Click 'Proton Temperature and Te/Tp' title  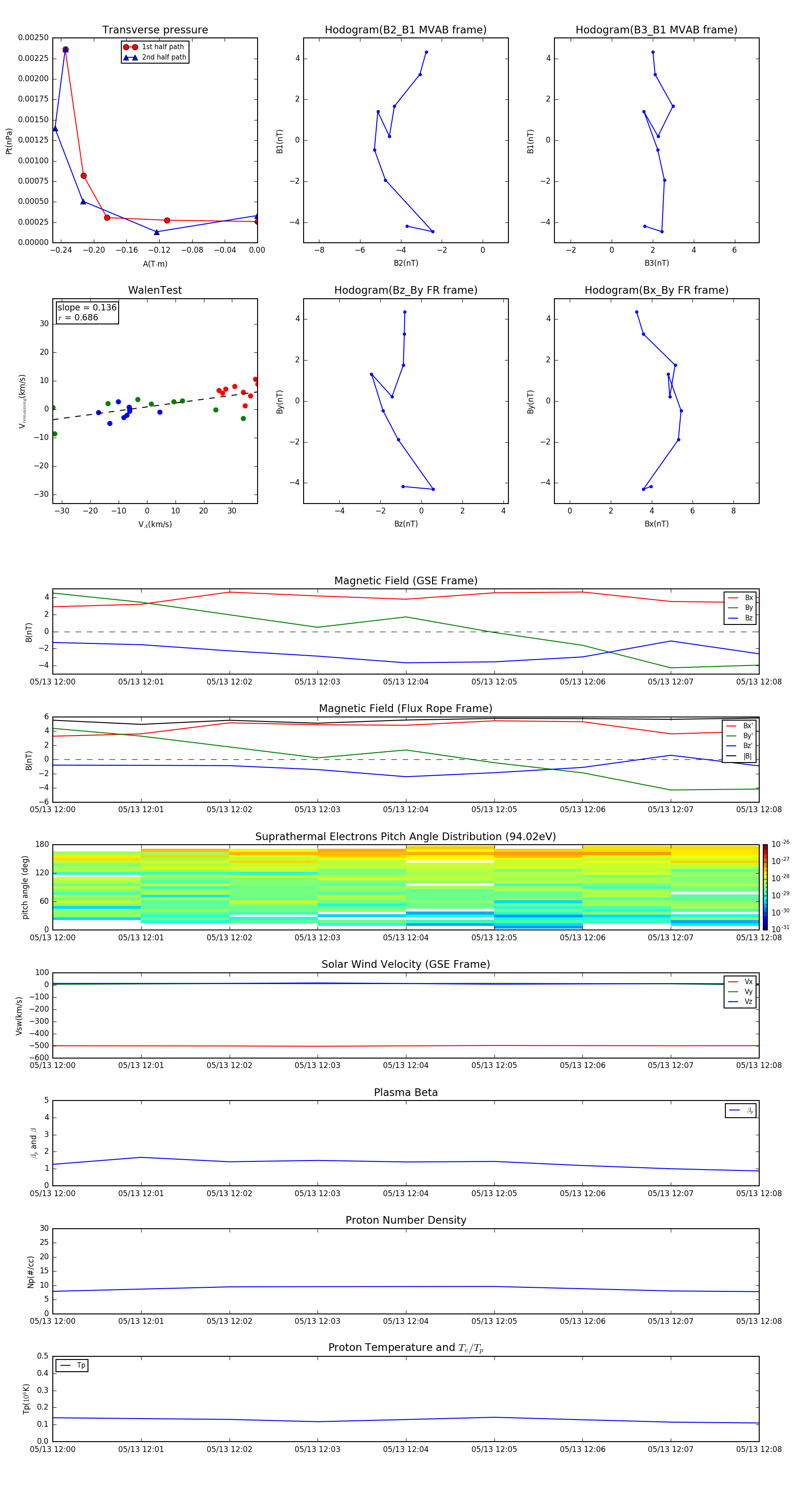pyautogui.click(x=406, y=1348)
